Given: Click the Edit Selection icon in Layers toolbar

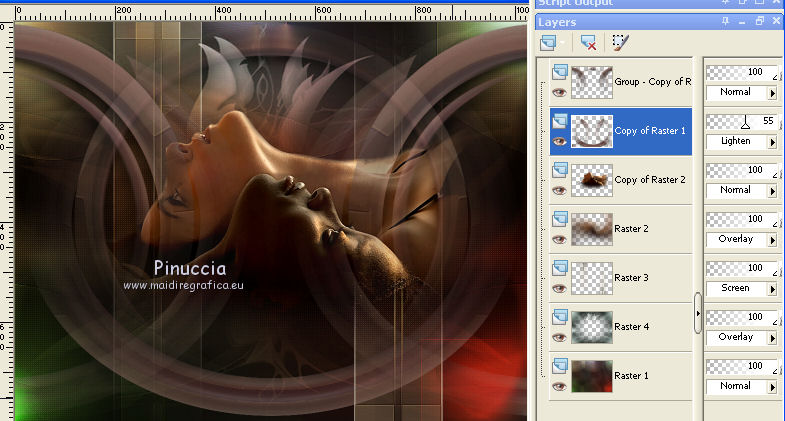Looking at the screenshot, I should [x=620, y=43].
